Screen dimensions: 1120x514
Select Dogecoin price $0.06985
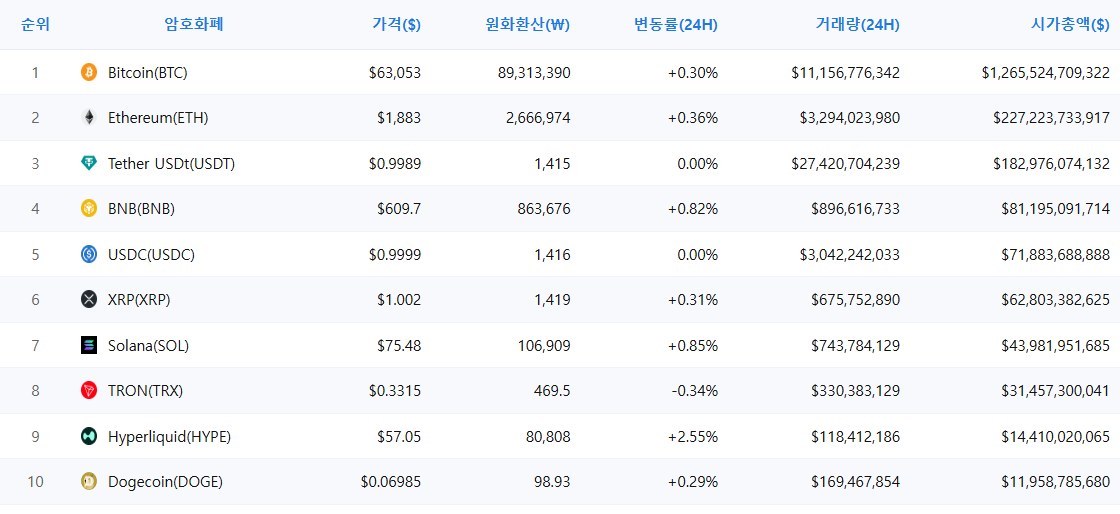[391, 482]
